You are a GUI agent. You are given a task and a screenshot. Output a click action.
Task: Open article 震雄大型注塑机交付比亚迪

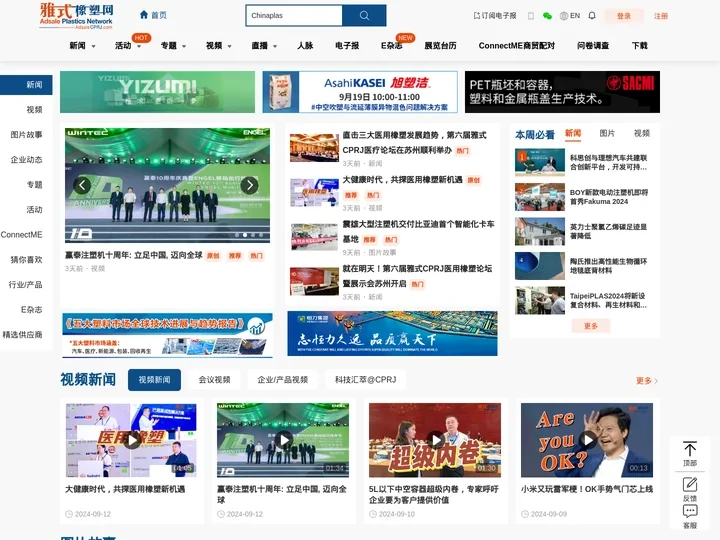click(418, 231)
